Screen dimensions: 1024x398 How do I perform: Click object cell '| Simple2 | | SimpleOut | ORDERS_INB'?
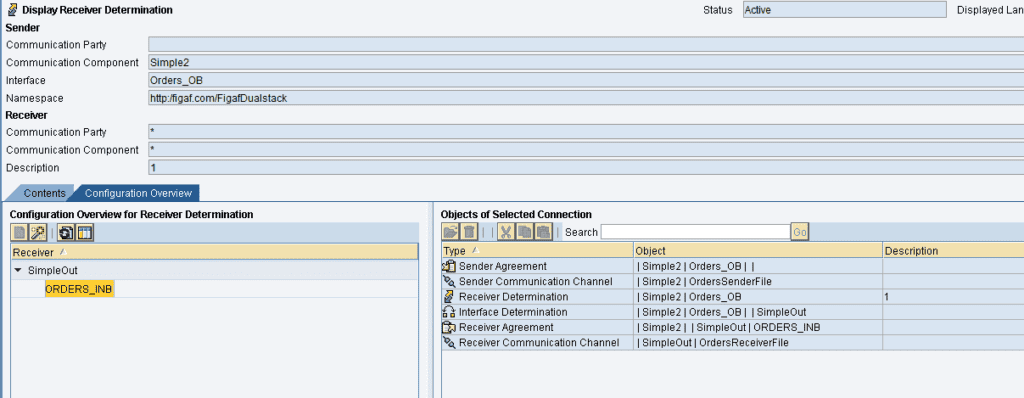pyautogui.click(x=758, y=327)
